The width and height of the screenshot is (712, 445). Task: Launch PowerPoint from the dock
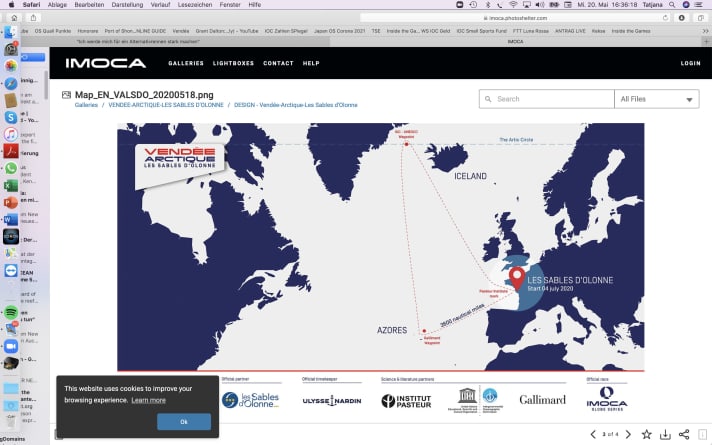click(10, 202)
